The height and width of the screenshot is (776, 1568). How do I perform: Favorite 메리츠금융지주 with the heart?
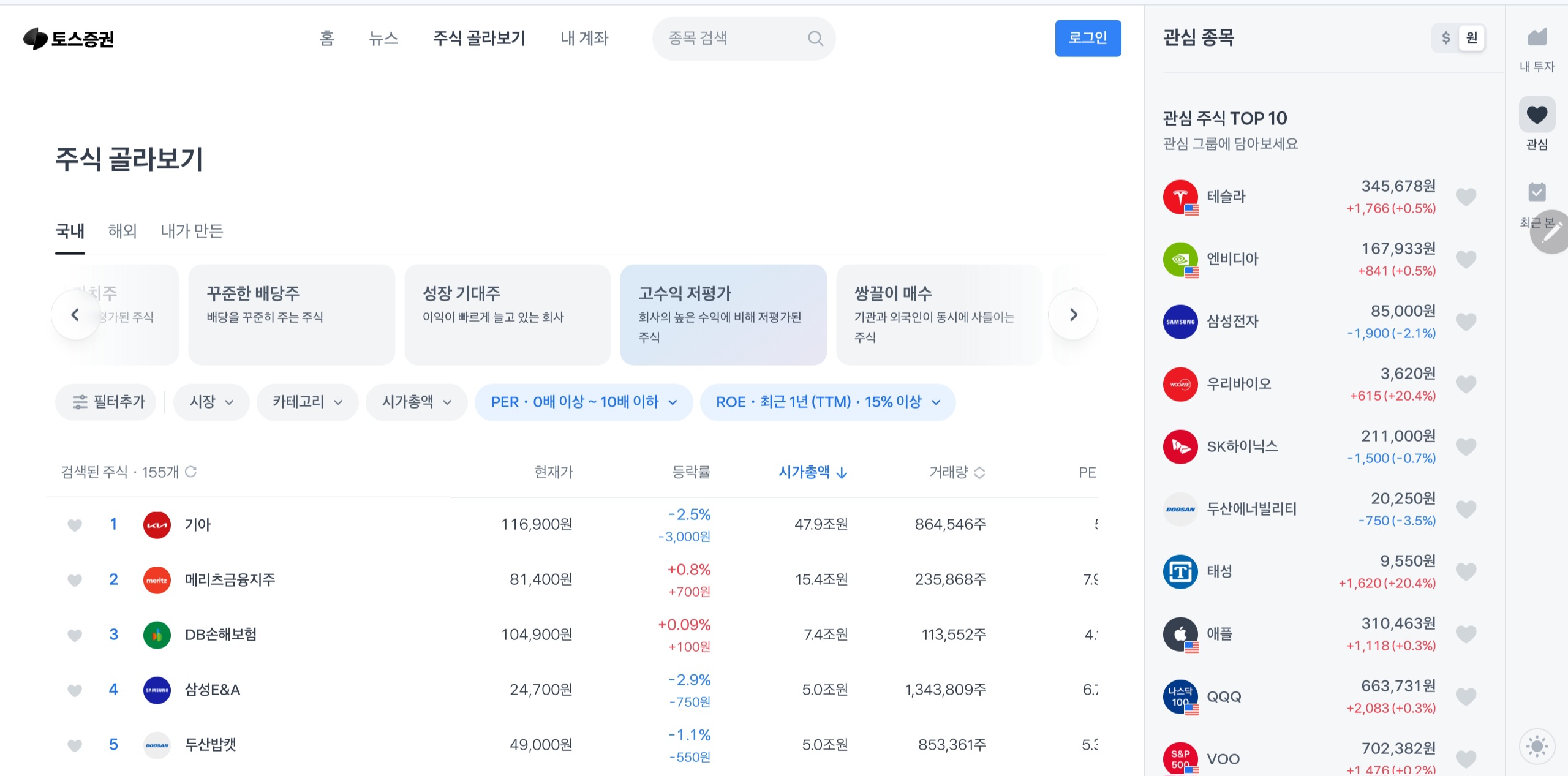tap(75, 580)
